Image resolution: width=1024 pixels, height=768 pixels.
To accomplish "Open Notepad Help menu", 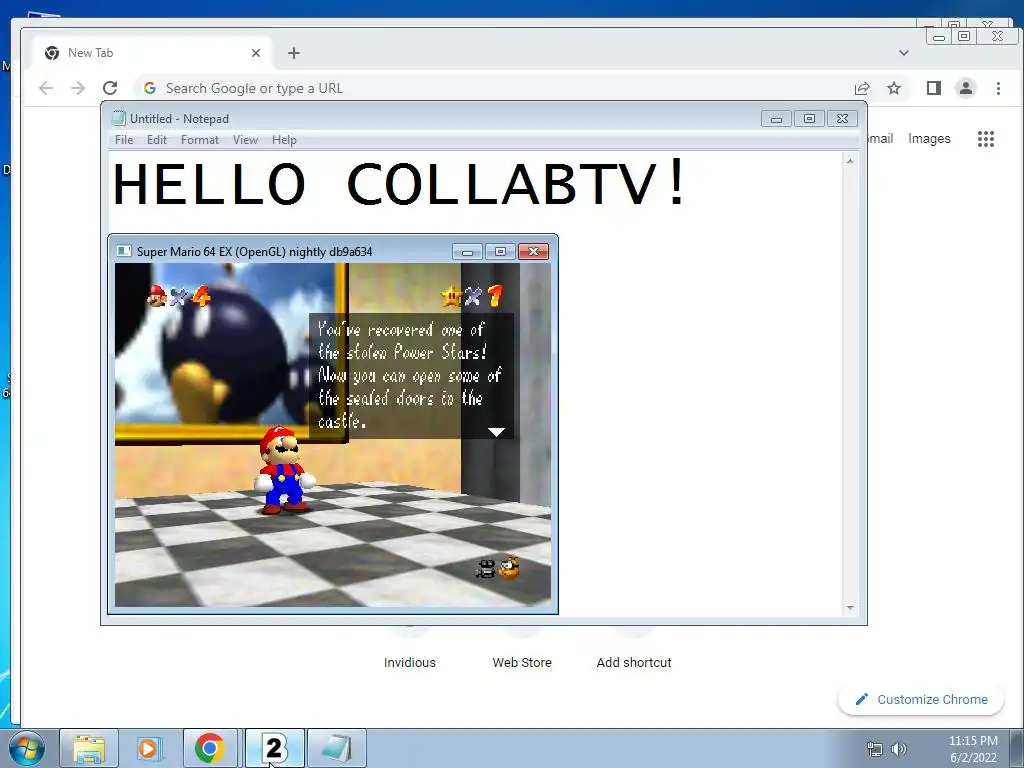I will coord(284,140).
